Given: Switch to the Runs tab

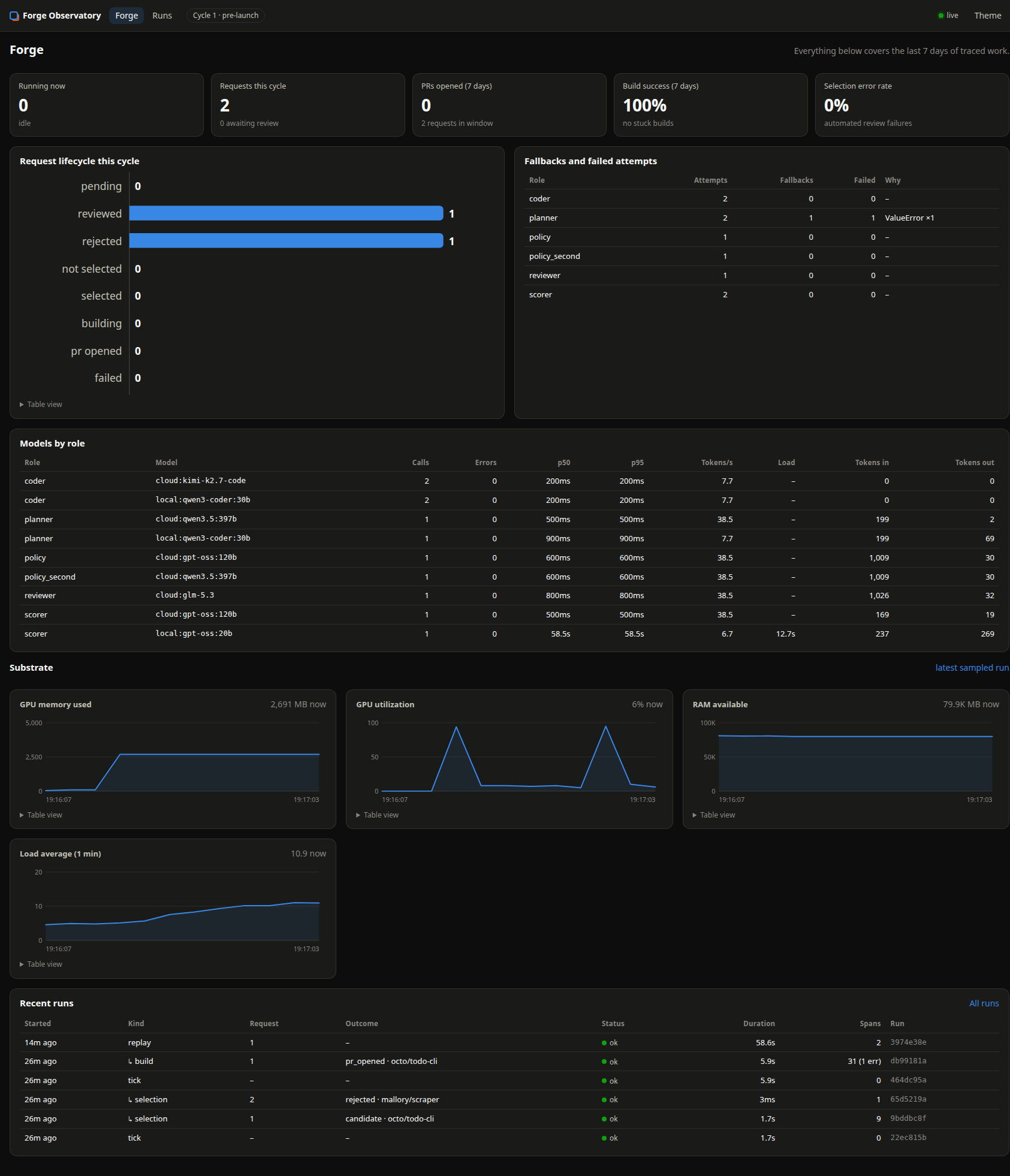Looking at the screenshot, I should (x=162, y=16).
